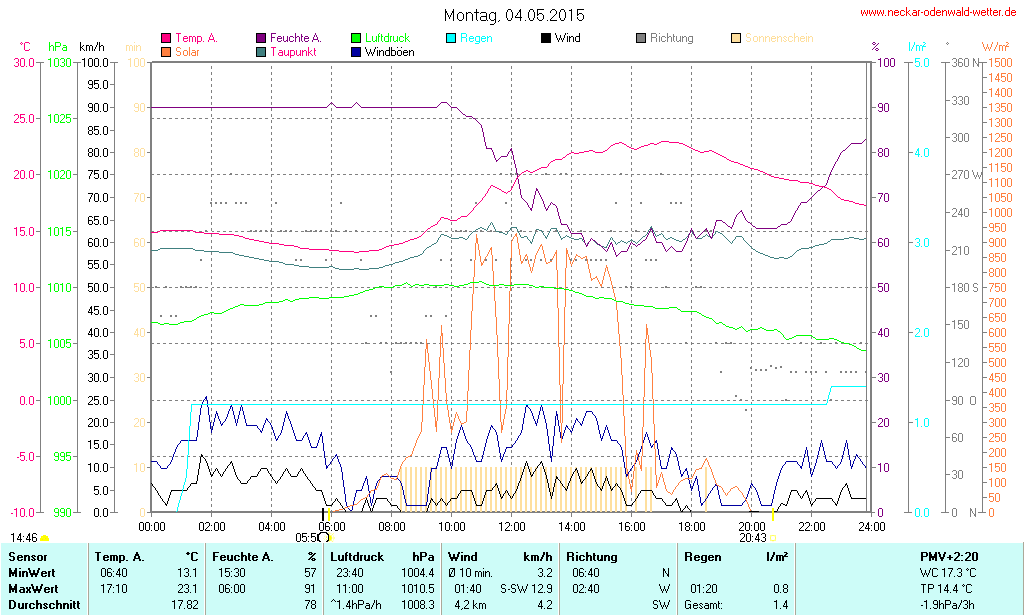
Task: Click the Sonnenschein legend swatch
Action: point(736,38)
